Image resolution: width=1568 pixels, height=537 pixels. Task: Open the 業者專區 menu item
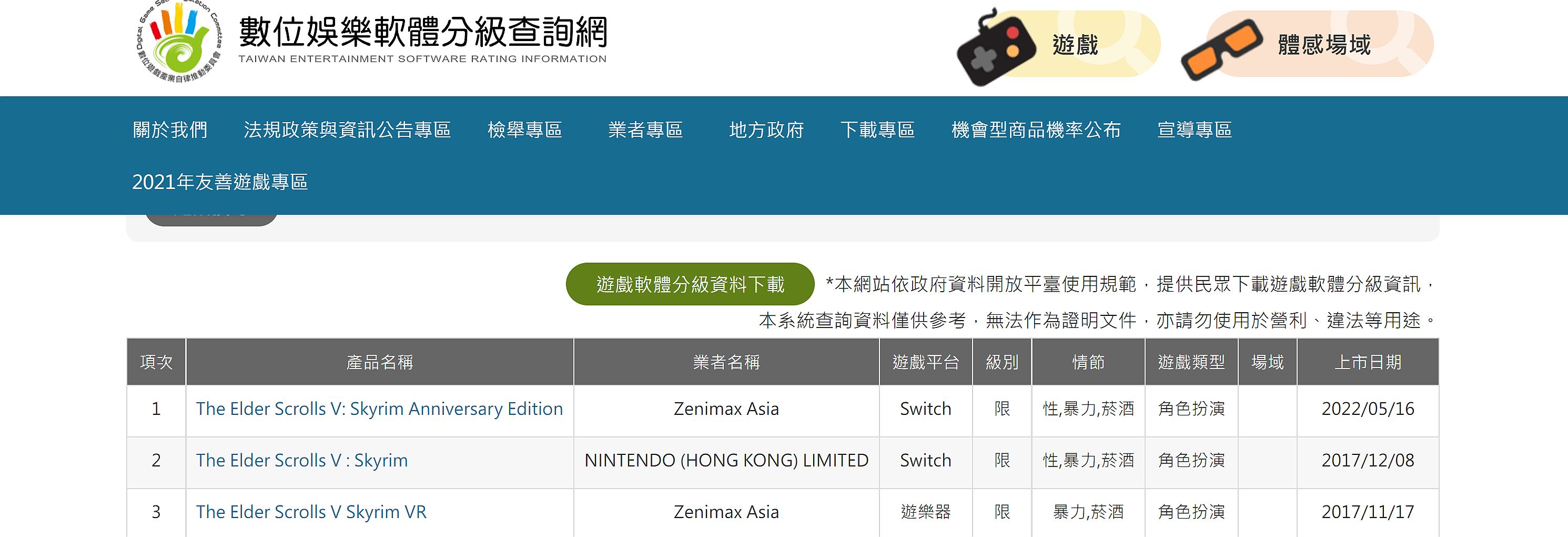pos(645,130)
